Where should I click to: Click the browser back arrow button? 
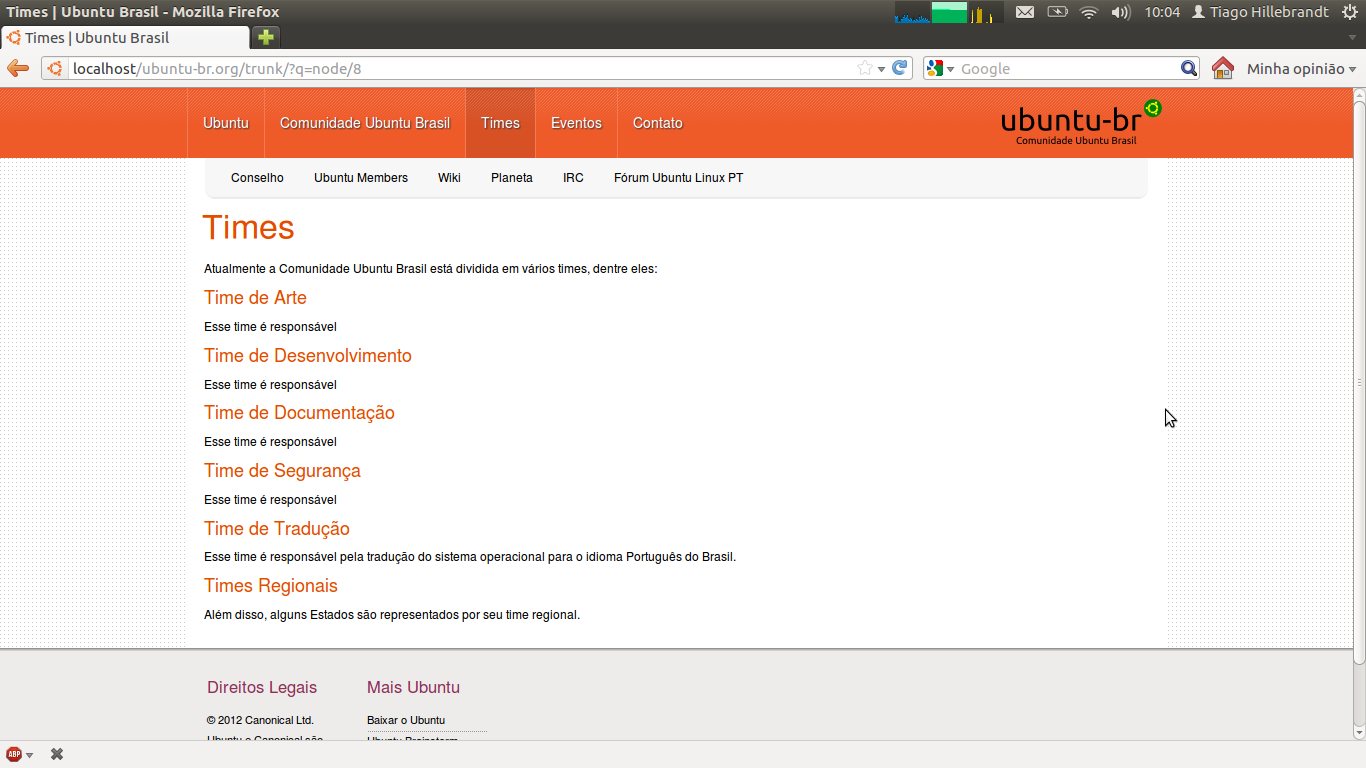coord(18,68)
